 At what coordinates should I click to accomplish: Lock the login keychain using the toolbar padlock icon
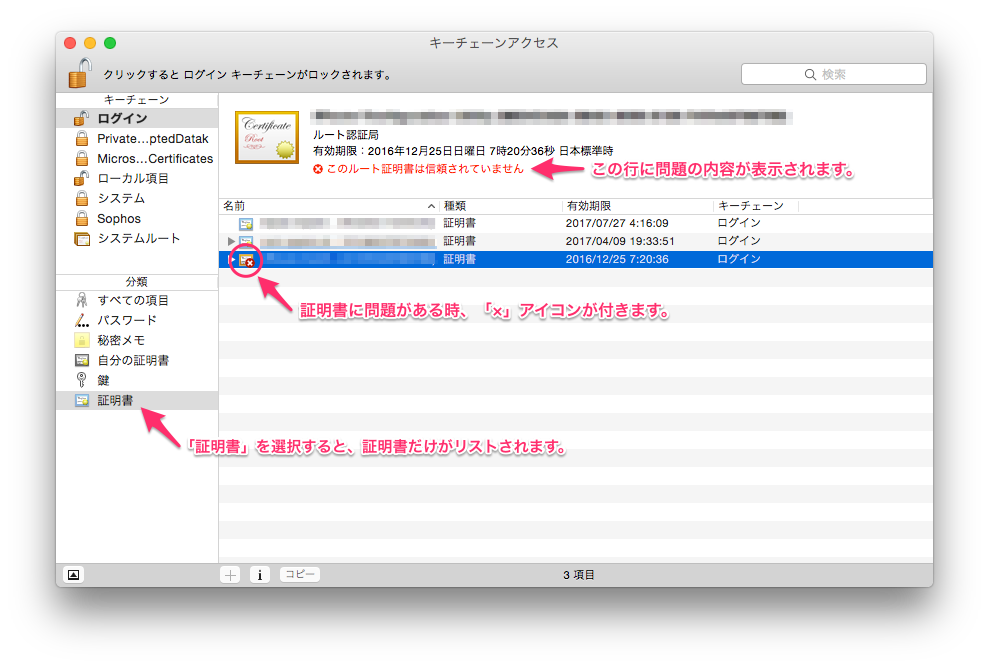[79, 73]
